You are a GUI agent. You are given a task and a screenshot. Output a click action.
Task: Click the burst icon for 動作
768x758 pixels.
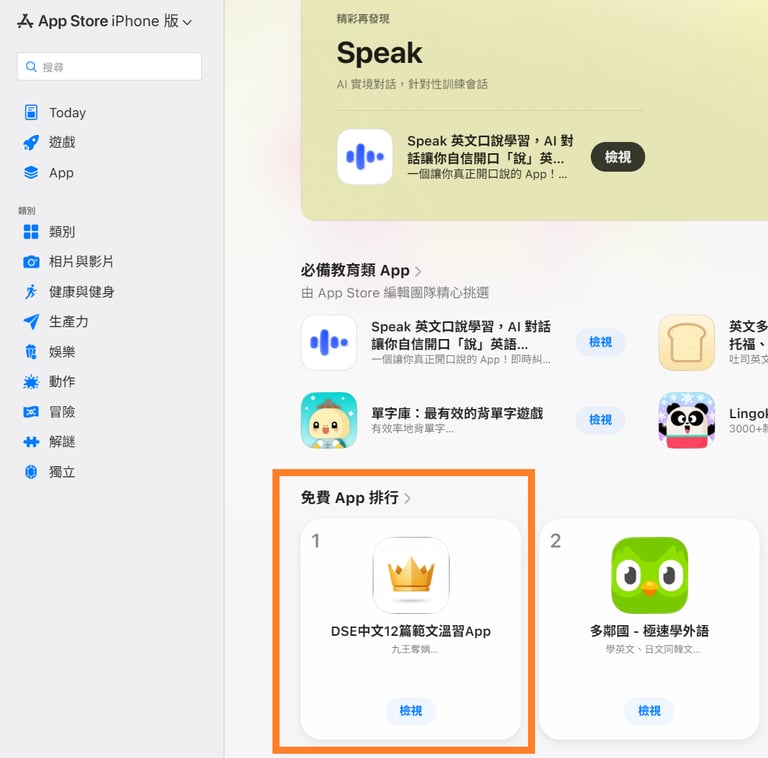31,382
